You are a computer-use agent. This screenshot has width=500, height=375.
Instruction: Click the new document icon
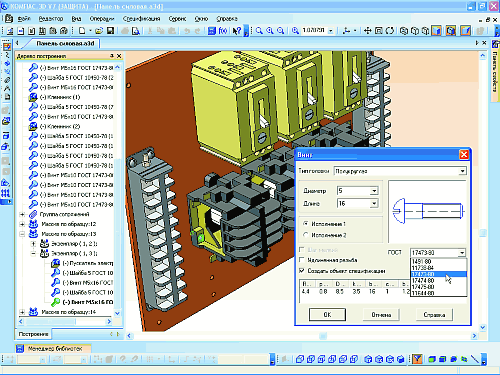[82, 31]
